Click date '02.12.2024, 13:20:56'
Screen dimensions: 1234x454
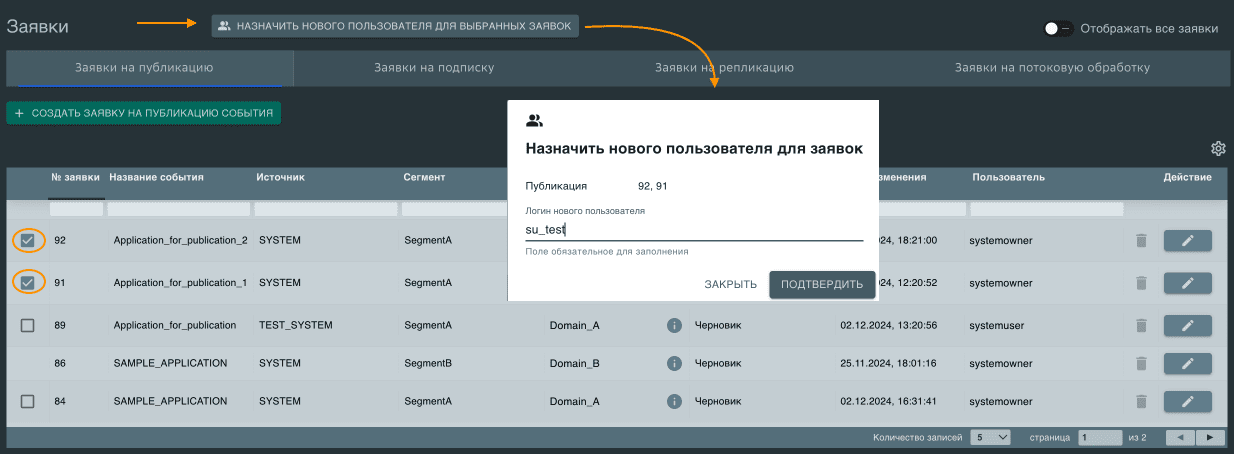coord(887,325)
